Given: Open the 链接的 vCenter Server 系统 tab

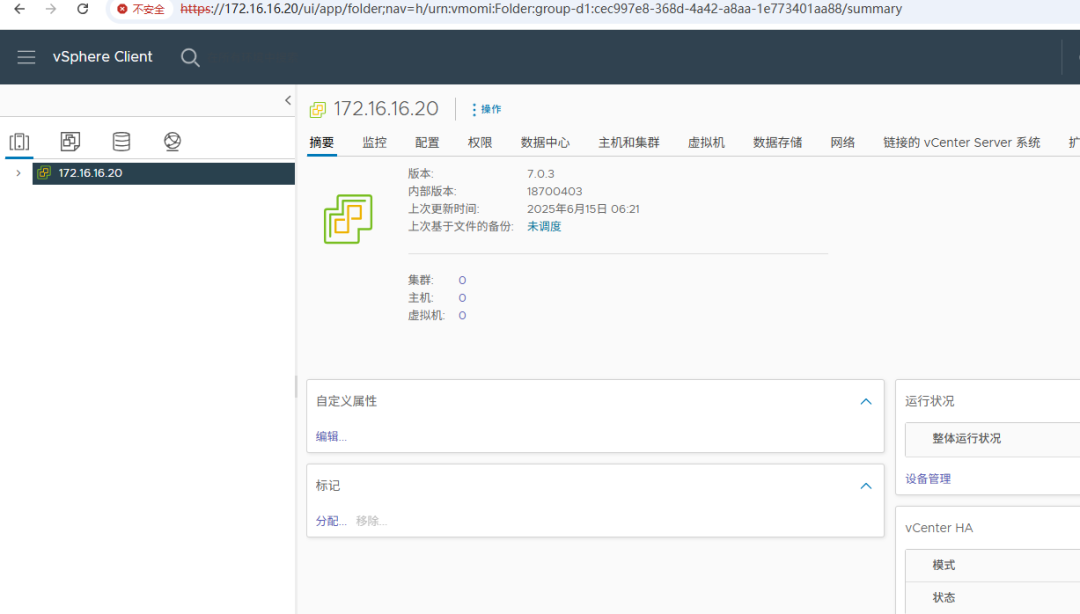Looking at the screenshot, I should click(x=962, y=143).
